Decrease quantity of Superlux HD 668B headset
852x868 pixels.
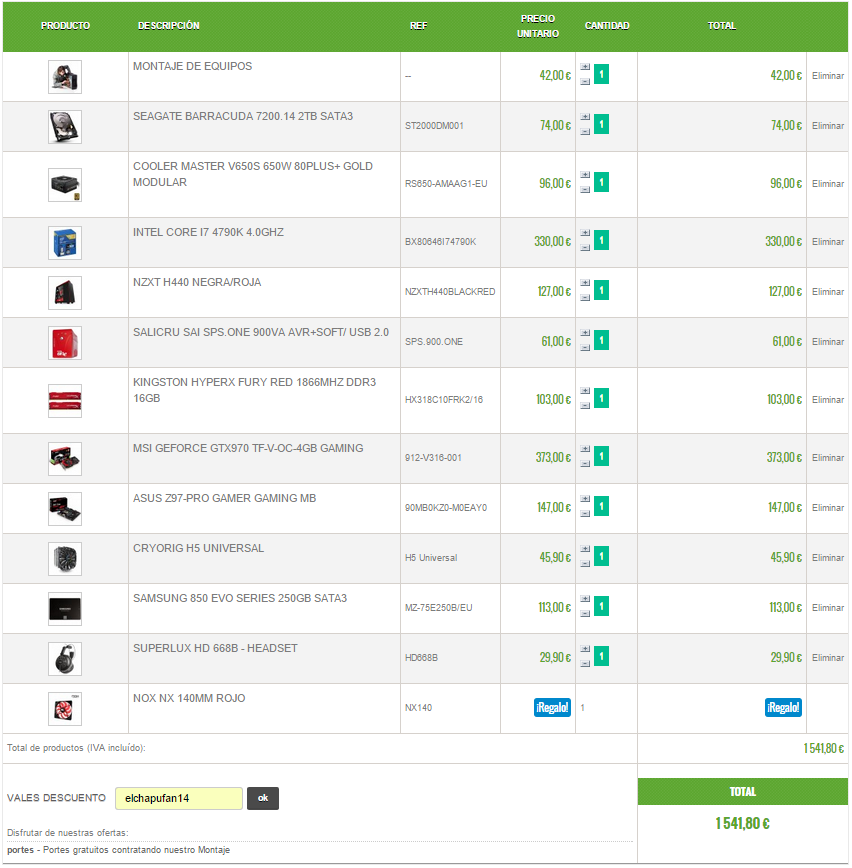[585, 664]
